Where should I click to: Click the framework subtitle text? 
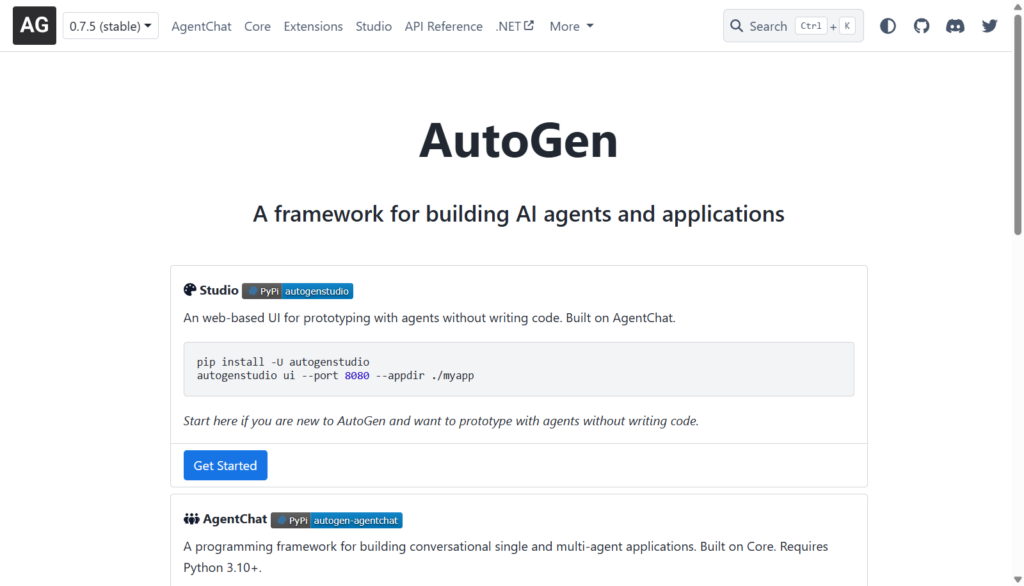pyautogui.click(x=519, y=214)
